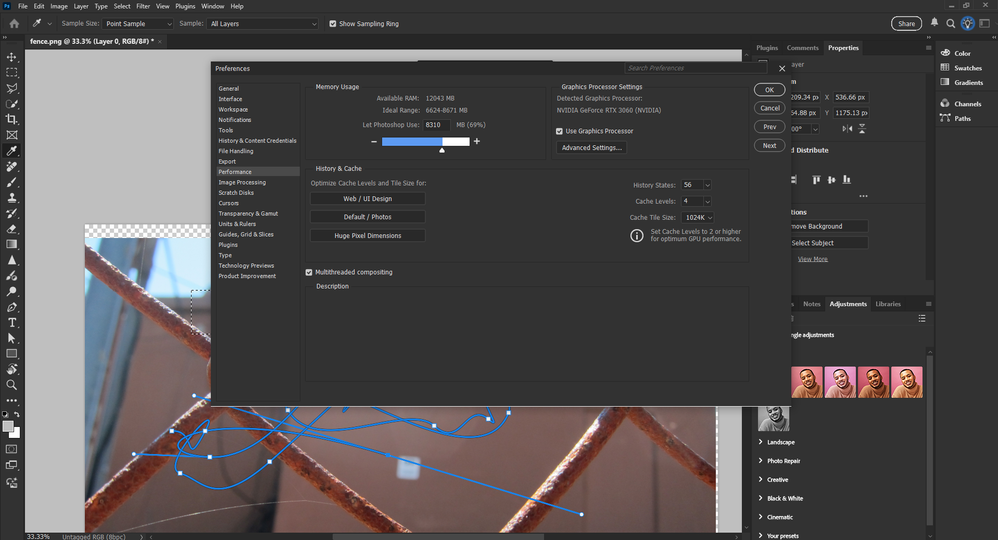Click Cancel in Preferences dialog
The width and height of the screenshot is (998, 540).
770,108
